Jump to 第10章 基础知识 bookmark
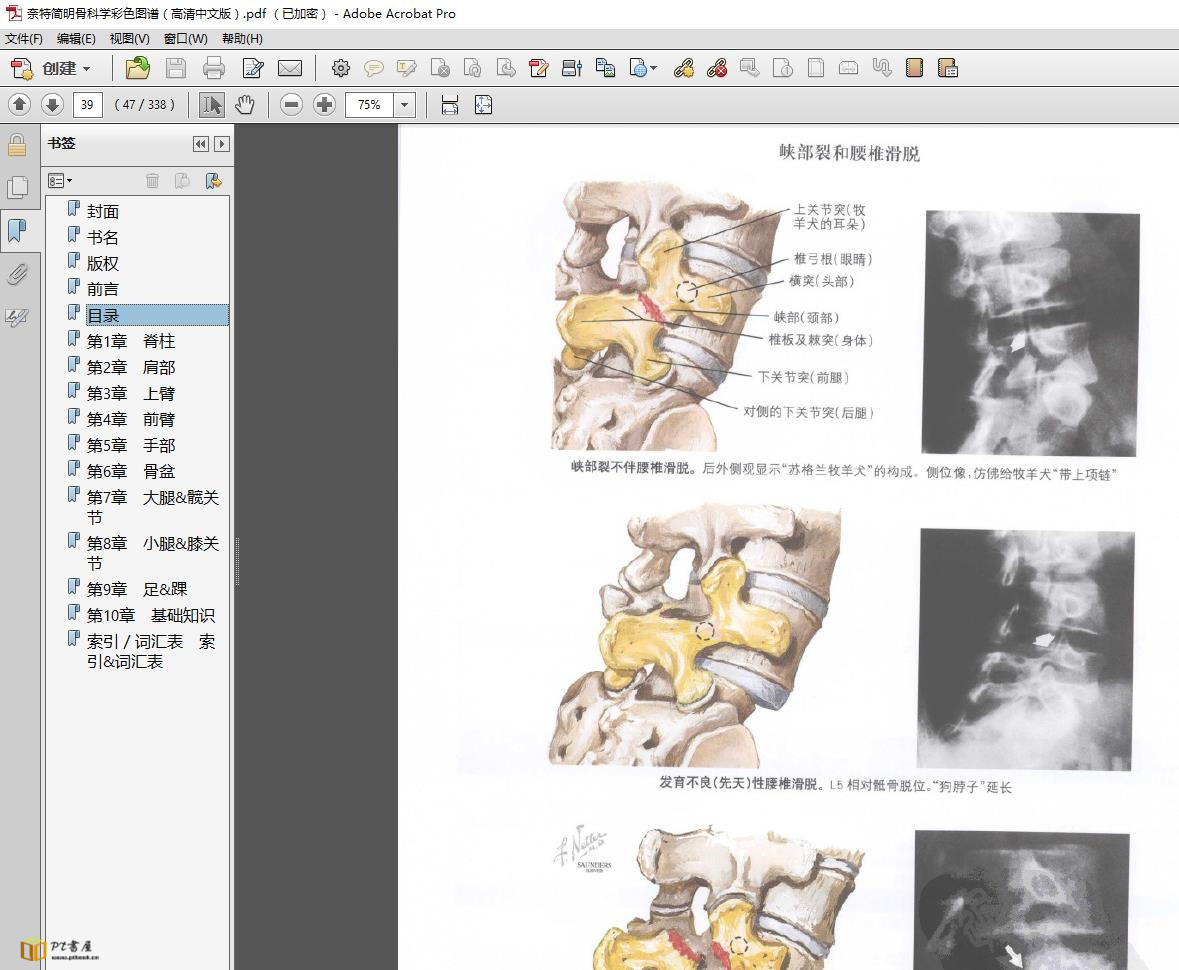 click(x=150, y=615)
